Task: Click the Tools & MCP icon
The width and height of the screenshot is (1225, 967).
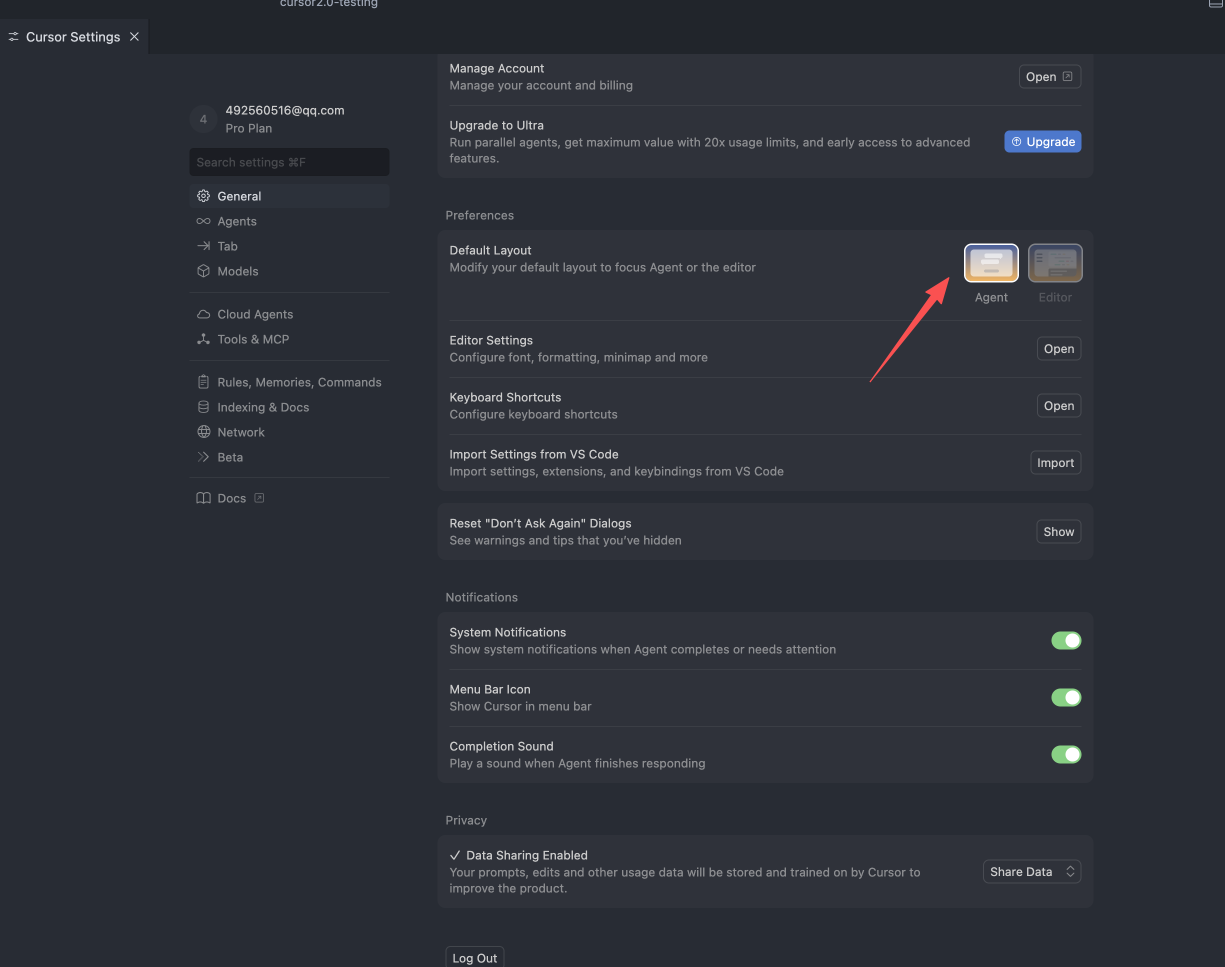Action: [x=203, y=339]
